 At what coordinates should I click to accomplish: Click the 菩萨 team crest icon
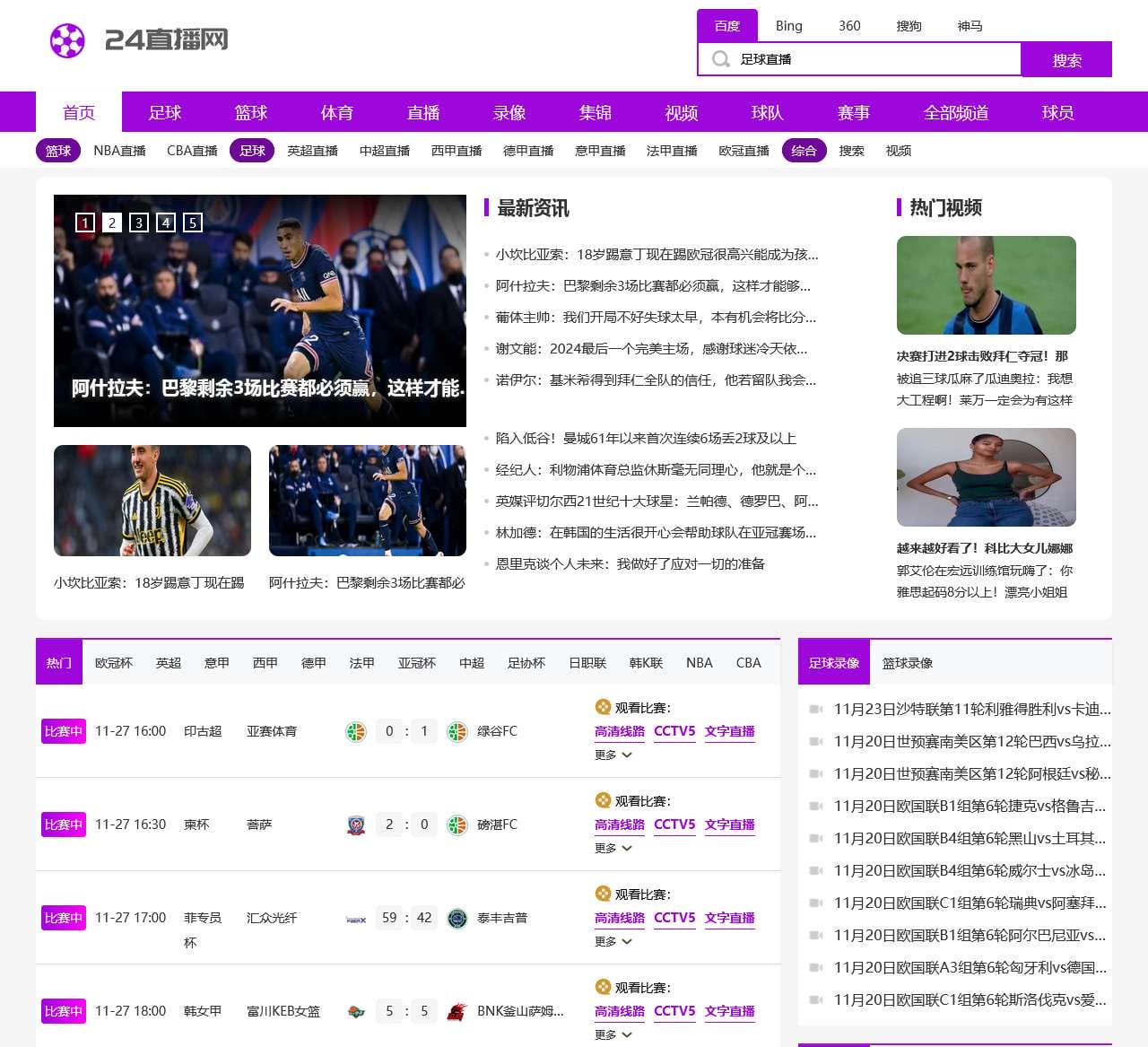[x=357, y=825]
